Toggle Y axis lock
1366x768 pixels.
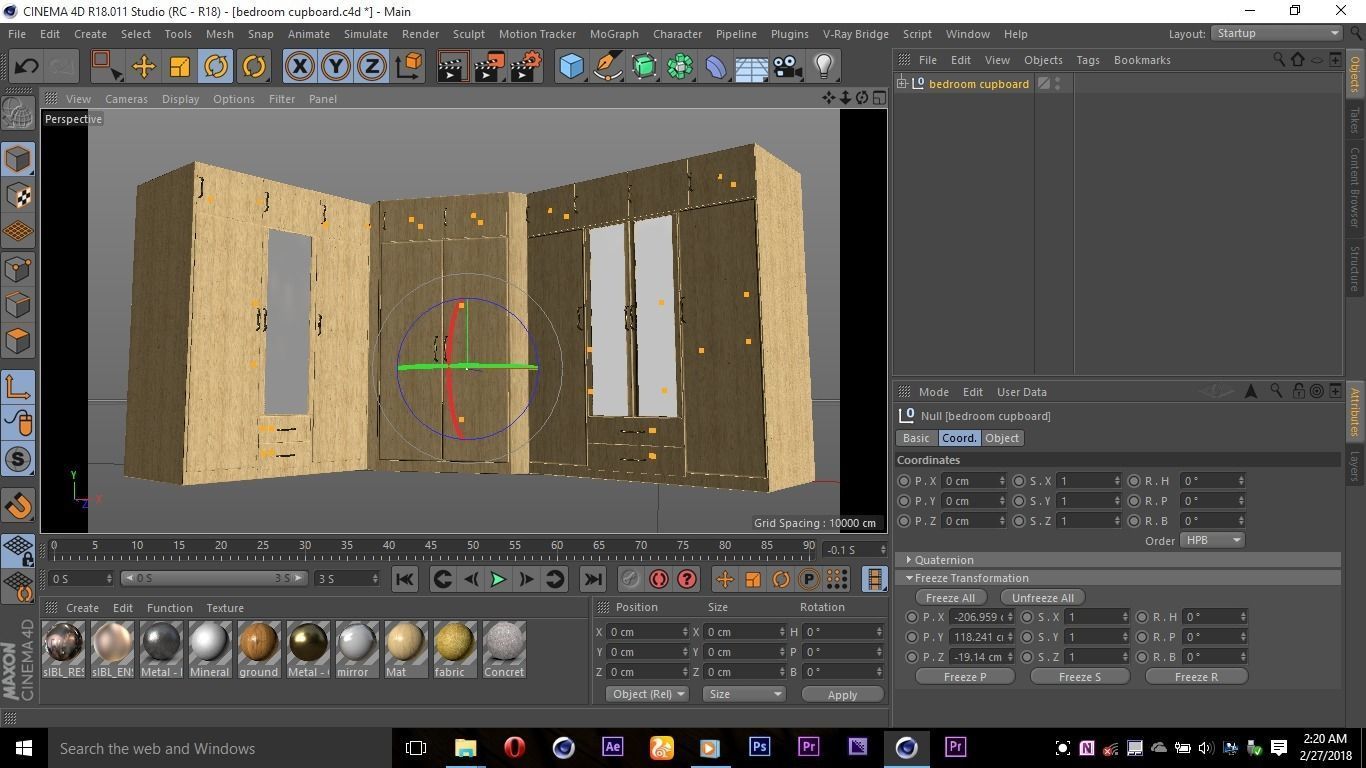click(x=335, y=67)
